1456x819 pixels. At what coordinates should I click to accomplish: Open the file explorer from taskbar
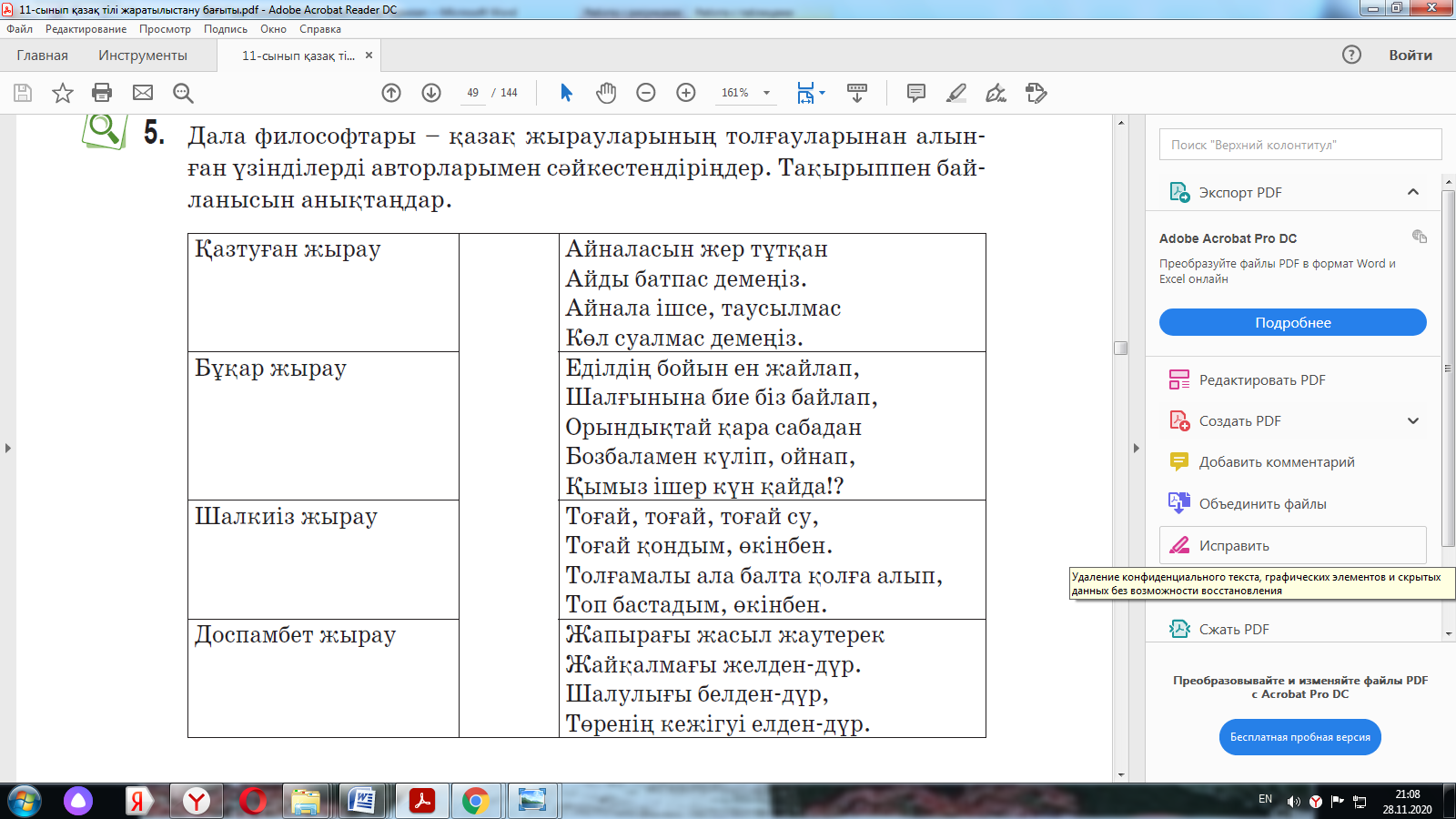(306, 802)
